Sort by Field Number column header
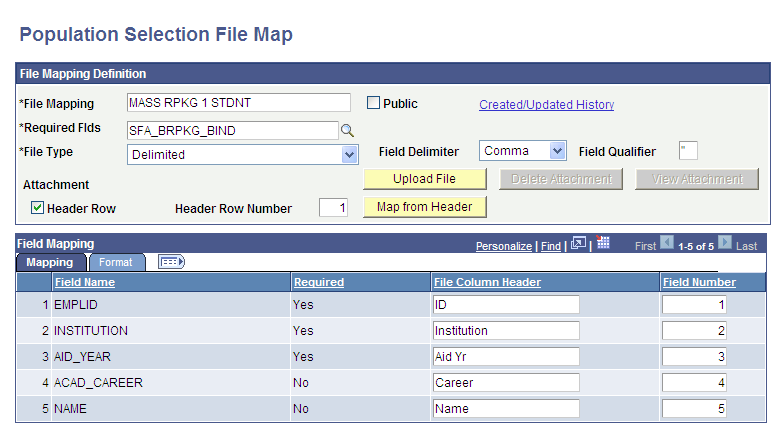 (x=699, y=282)
